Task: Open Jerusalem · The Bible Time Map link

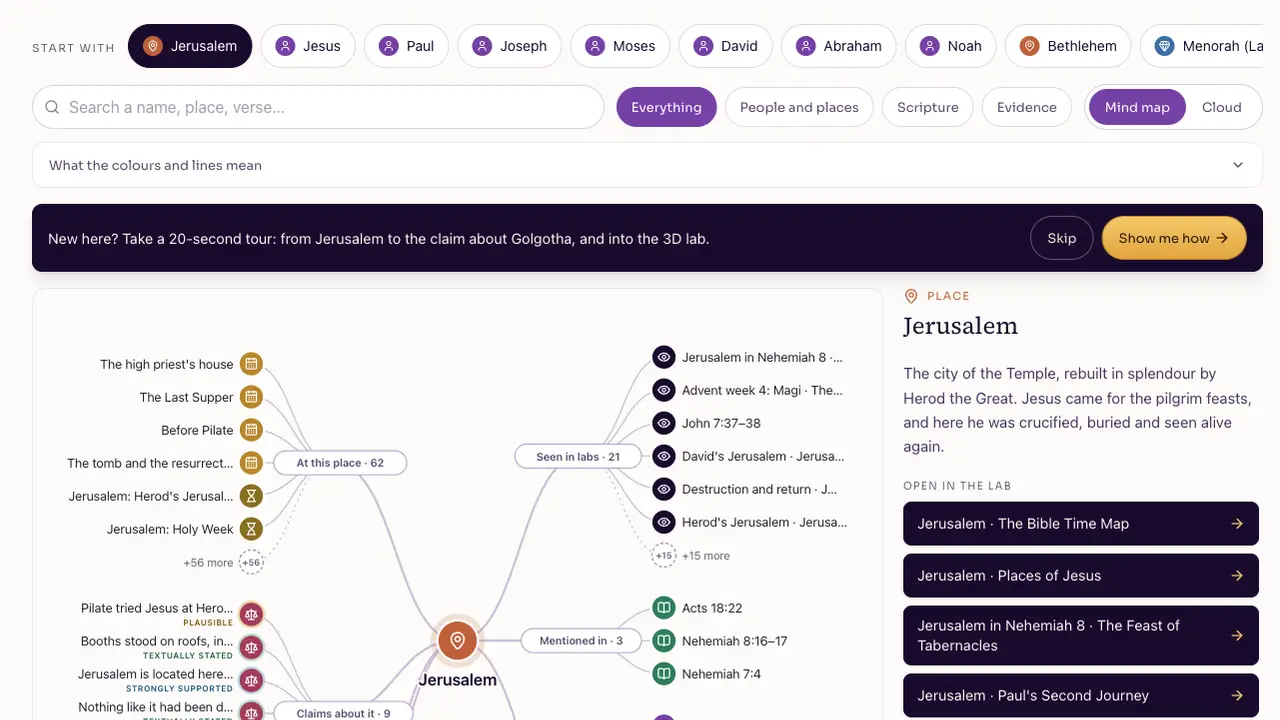Action: coord(1081,523)
